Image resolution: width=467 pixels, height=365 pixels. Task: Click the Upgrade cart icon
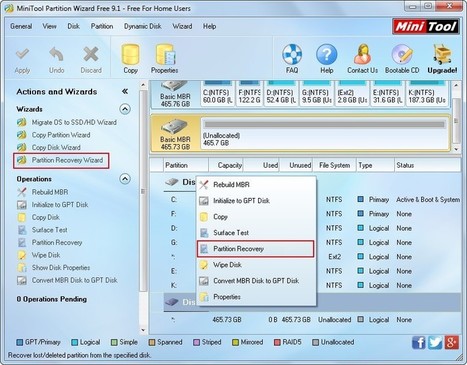[442, 59]
